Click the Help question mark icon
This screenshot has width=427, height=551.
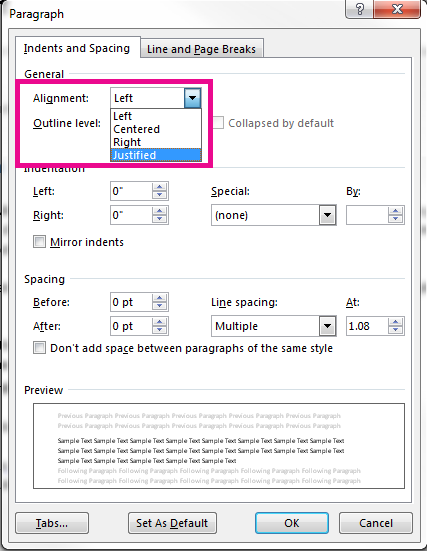pyautogui.click(x=360, y=9)
